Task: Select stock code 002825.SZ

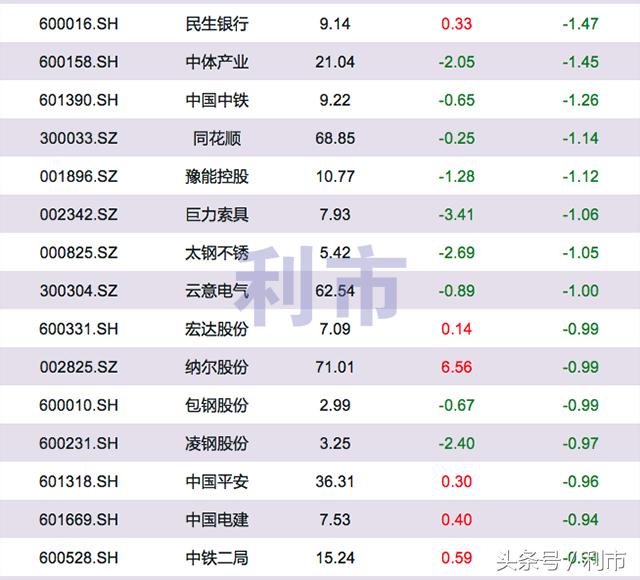Action: point(79,367)
